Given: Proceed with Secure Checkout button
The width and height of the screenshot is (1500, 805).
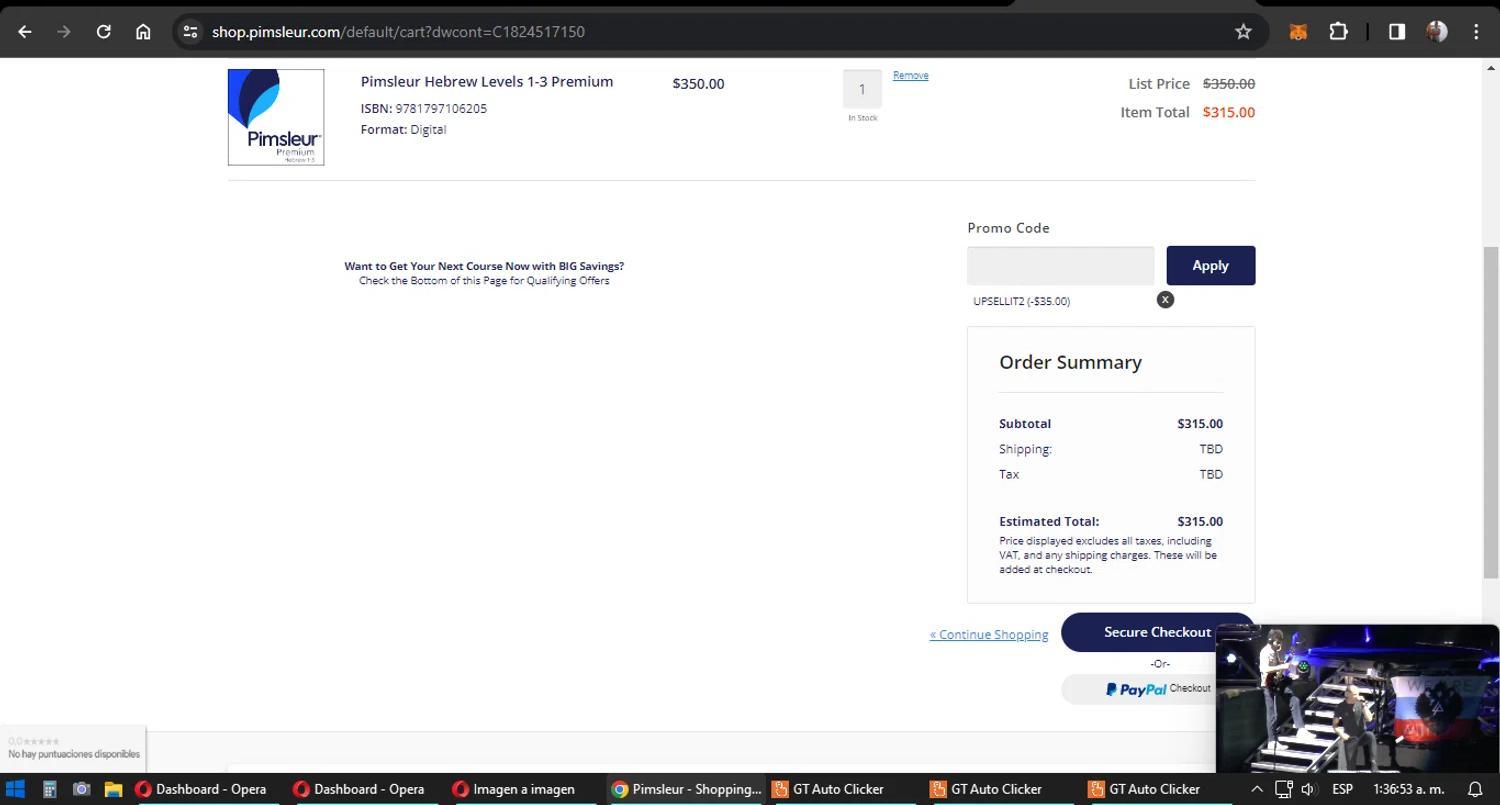Looking at the screenshot, I should (x=1157, y=632).
